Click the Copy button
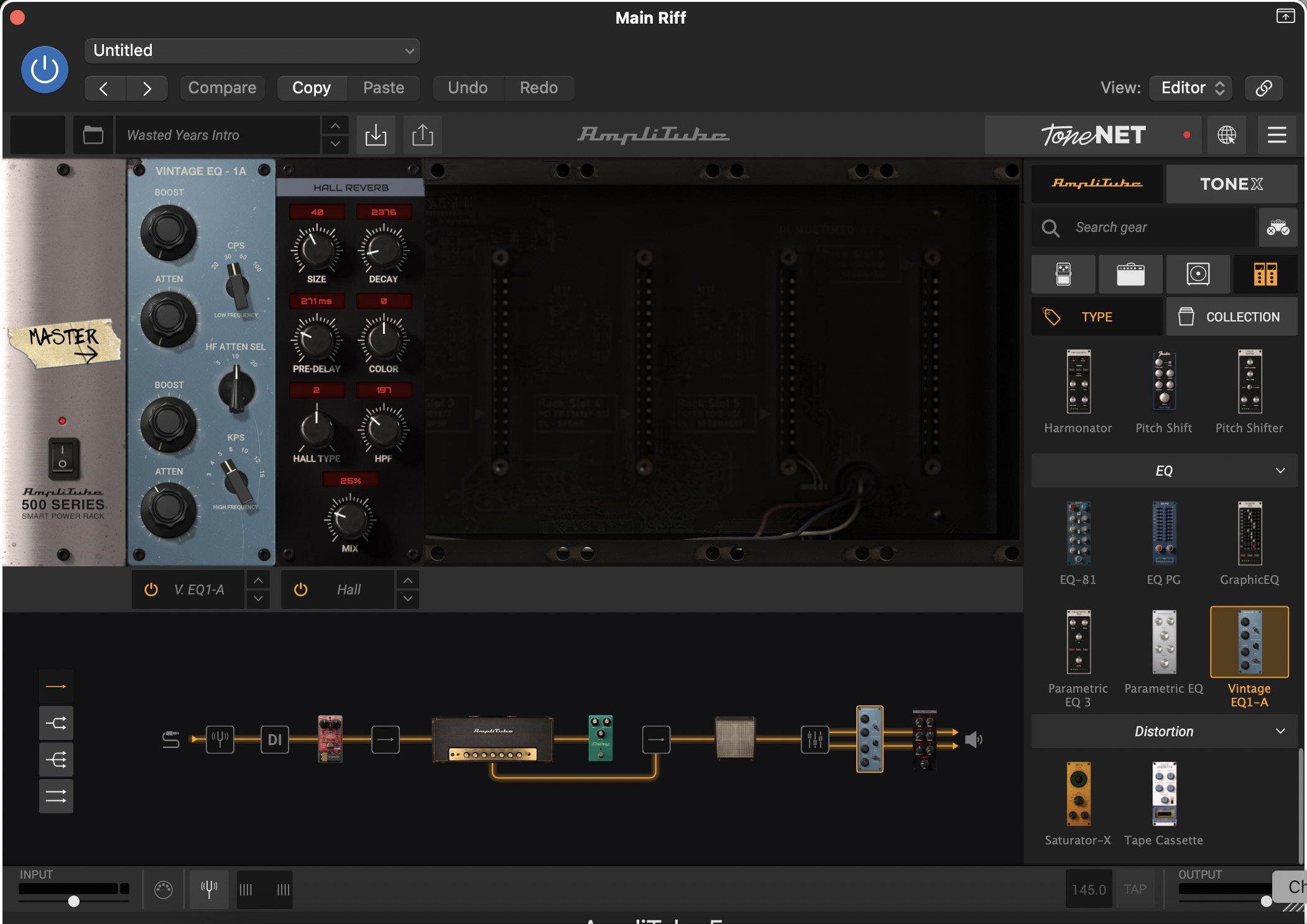 point(312,88)
